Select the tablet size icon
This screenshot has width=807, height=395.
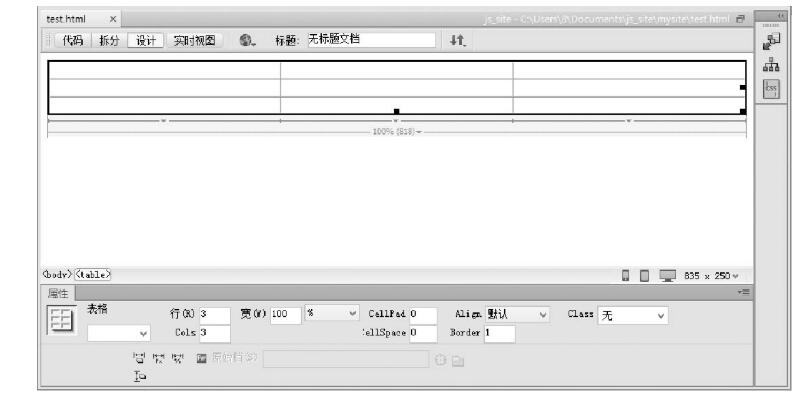[644, 276]
